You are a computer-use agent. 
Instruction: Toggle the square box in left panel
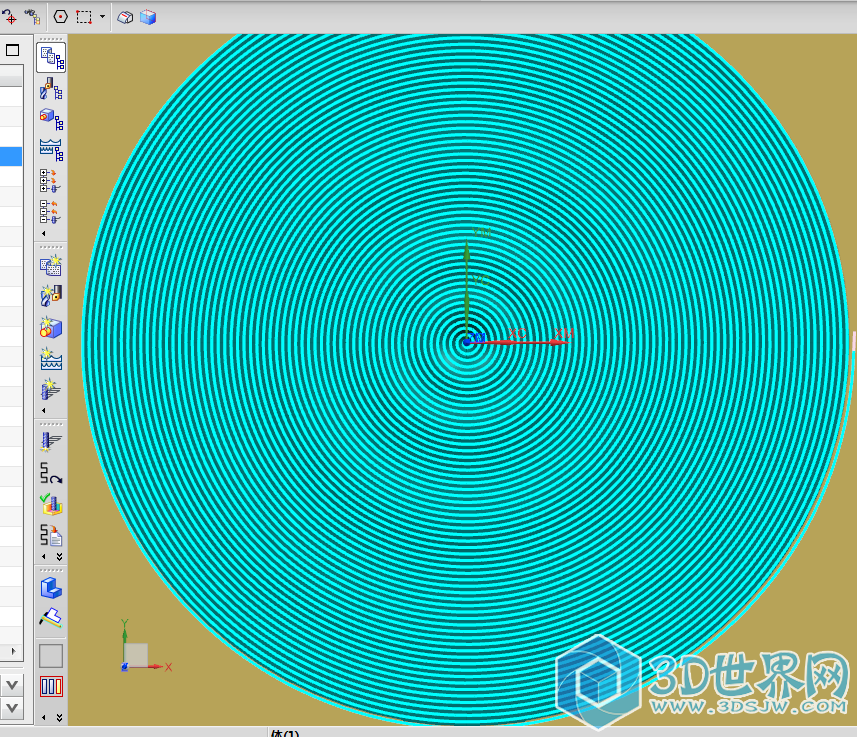pos(13,50)
